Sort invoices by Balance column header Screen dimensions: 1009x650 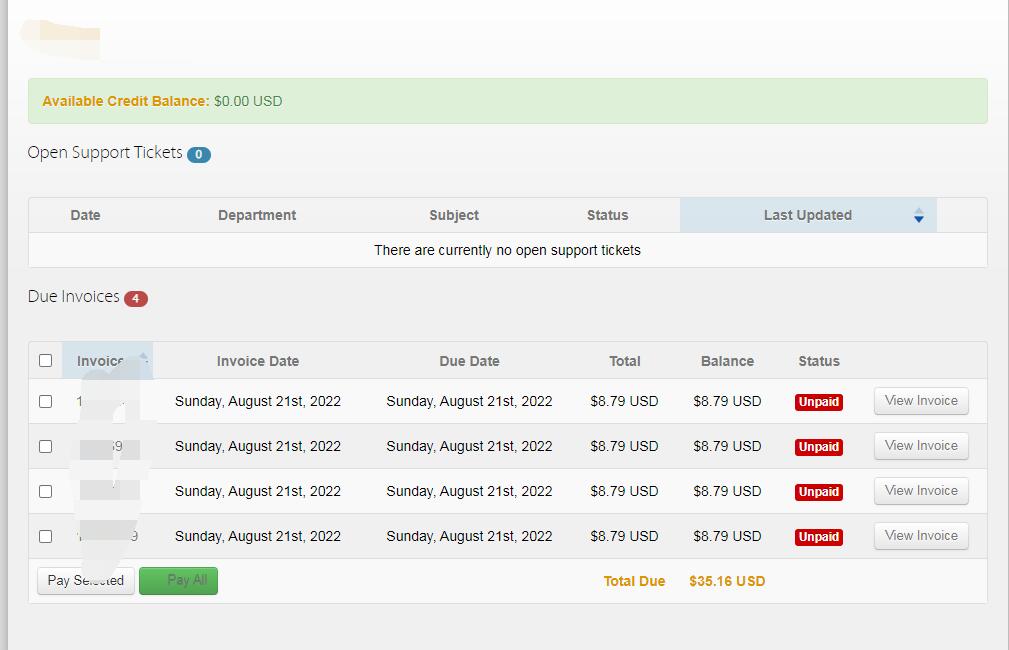click(727, 361)
